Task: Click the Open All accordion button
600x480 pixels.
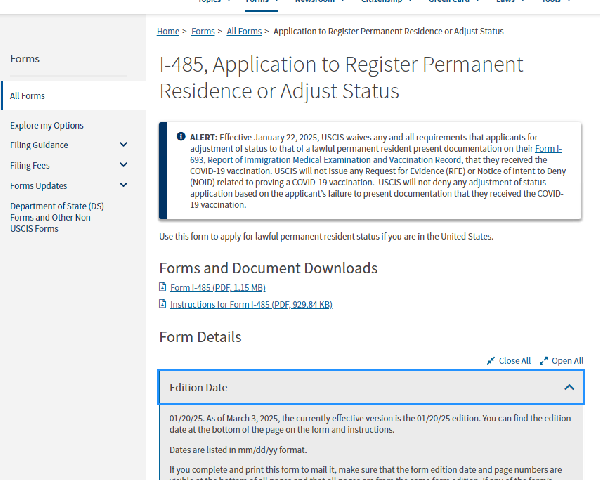Action: tap(561, 361)
